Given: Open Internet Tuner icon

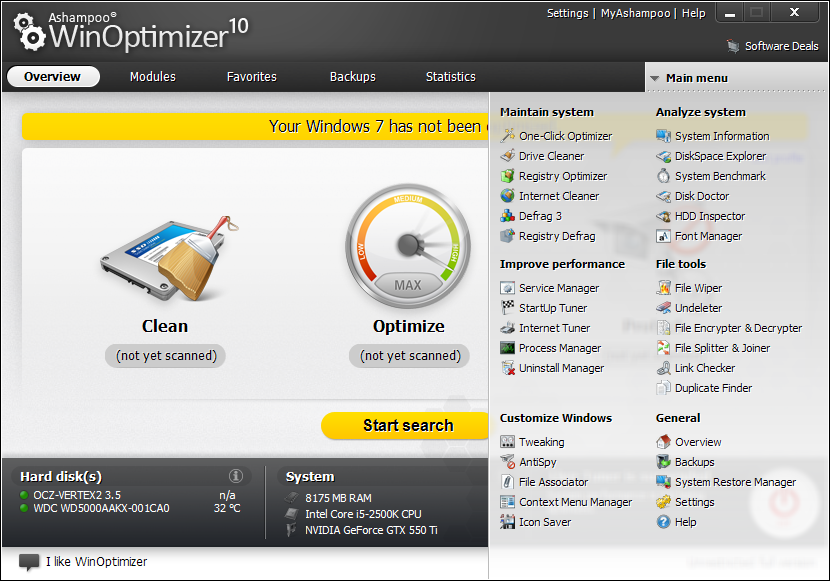Looking at the screenshot, I should coord(508,328).
